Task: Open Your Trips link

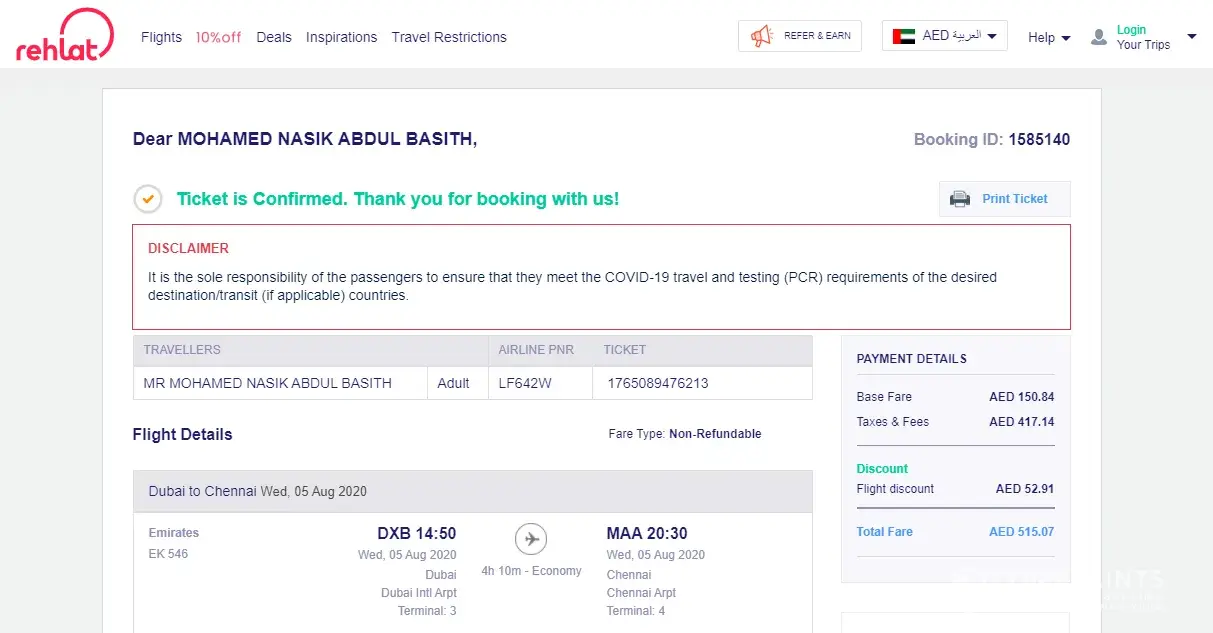Action: coord(1143,45)
